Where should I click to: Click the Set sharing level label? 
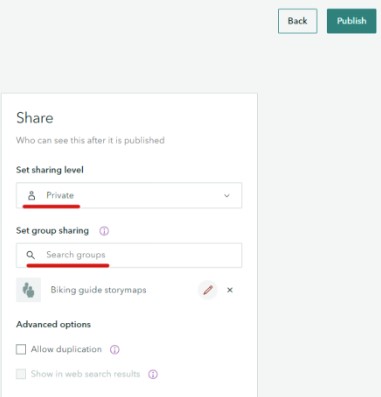click(50, 170)
